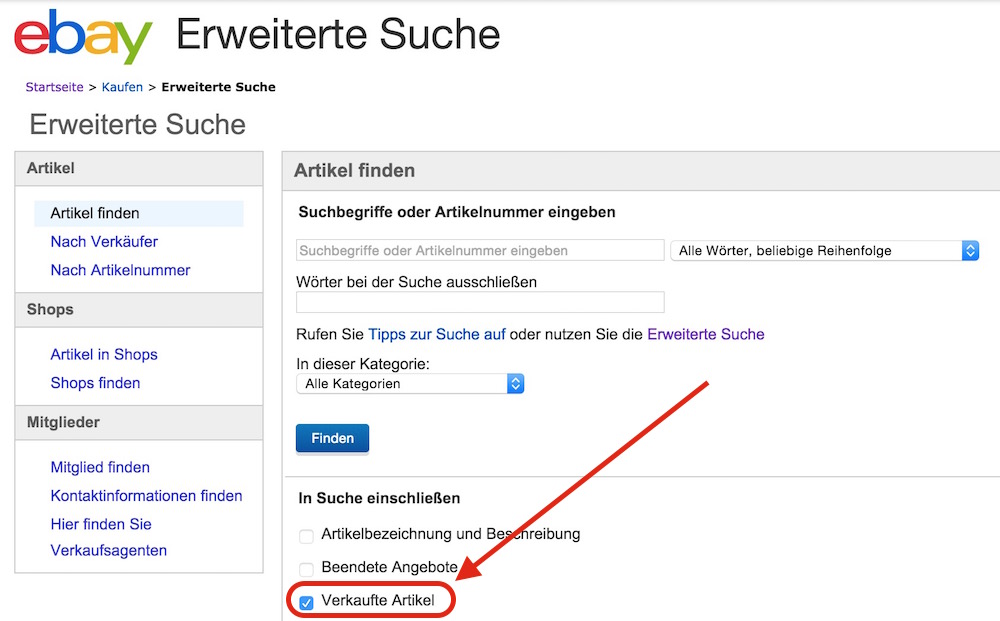
Task: Focus the Suchbegriffe oder Artikelnummer field
Action: click(480, 251)
